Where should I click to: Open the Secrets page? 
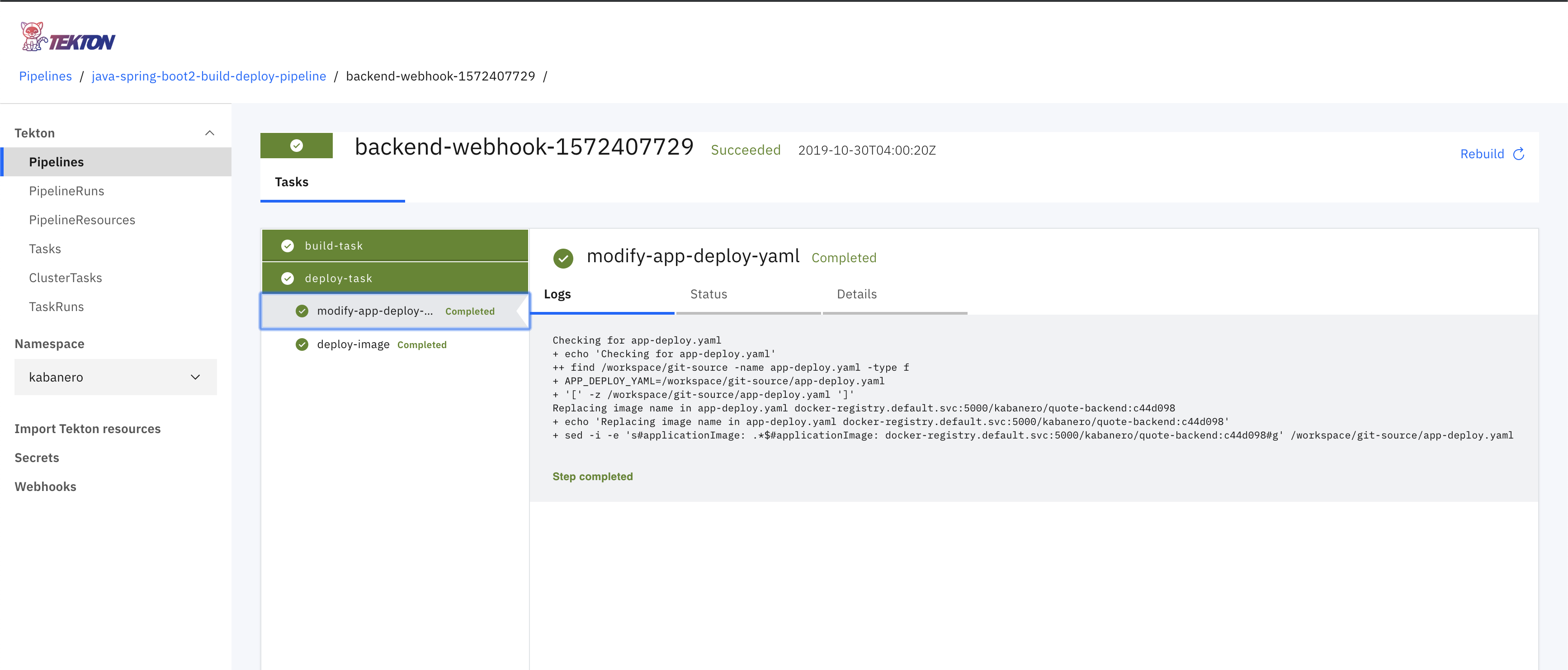[x=37, y=458]
